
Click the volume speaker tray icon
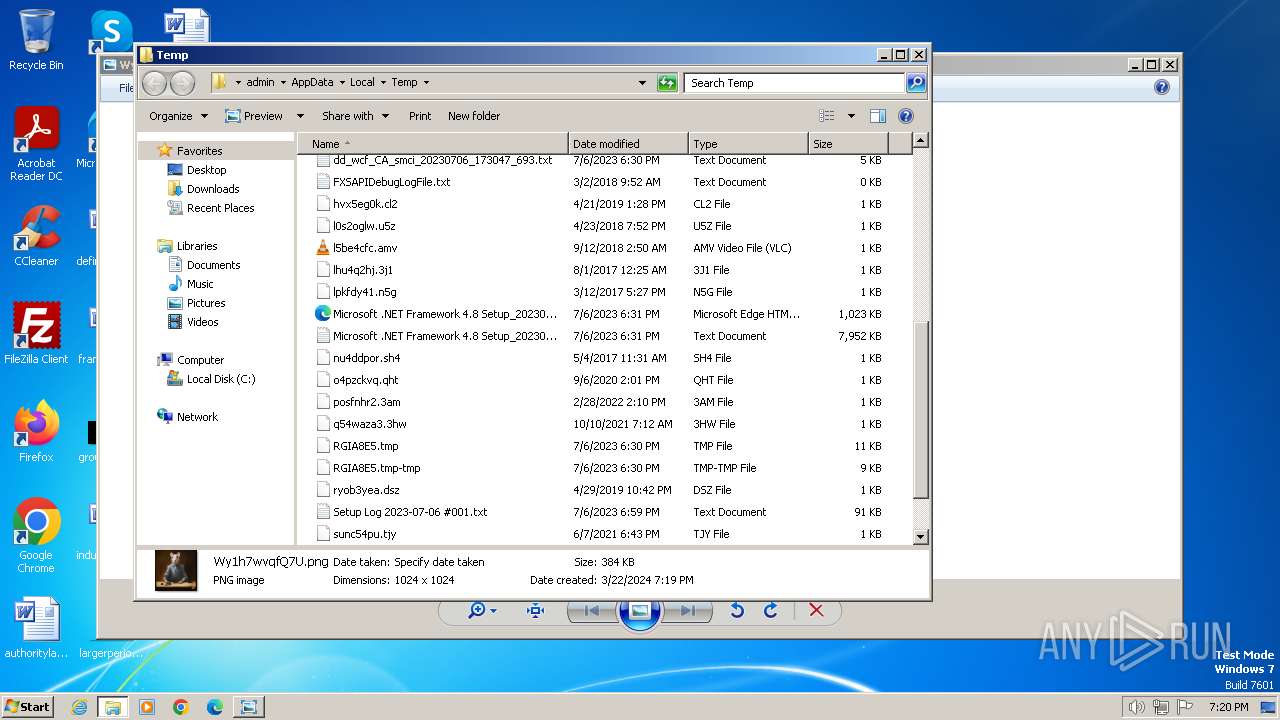pyautogui.click(x=1136, y=707)
